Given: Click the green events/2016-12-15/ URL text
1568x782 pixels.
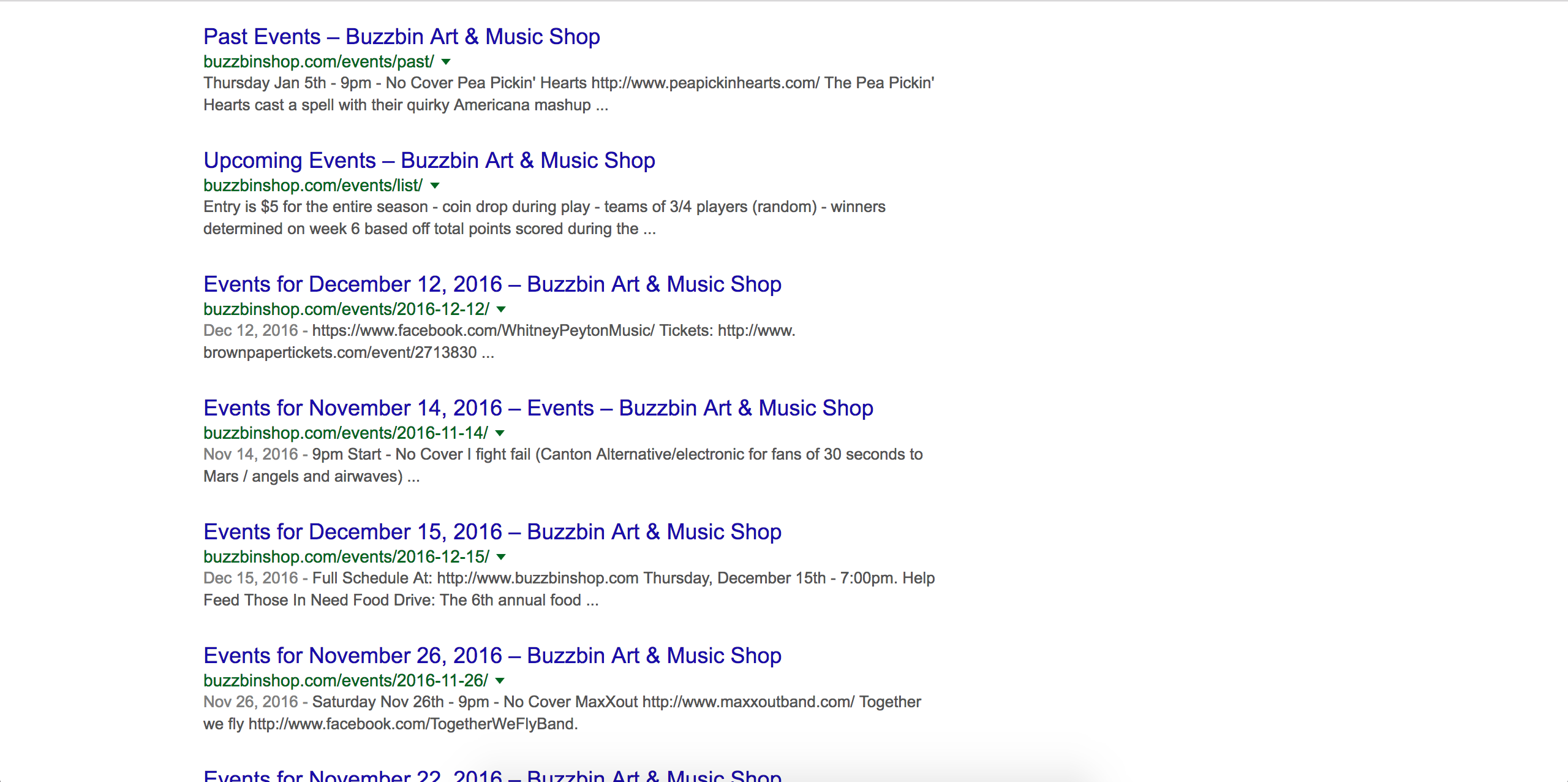Looking at the screenshot, I should 346,557.
